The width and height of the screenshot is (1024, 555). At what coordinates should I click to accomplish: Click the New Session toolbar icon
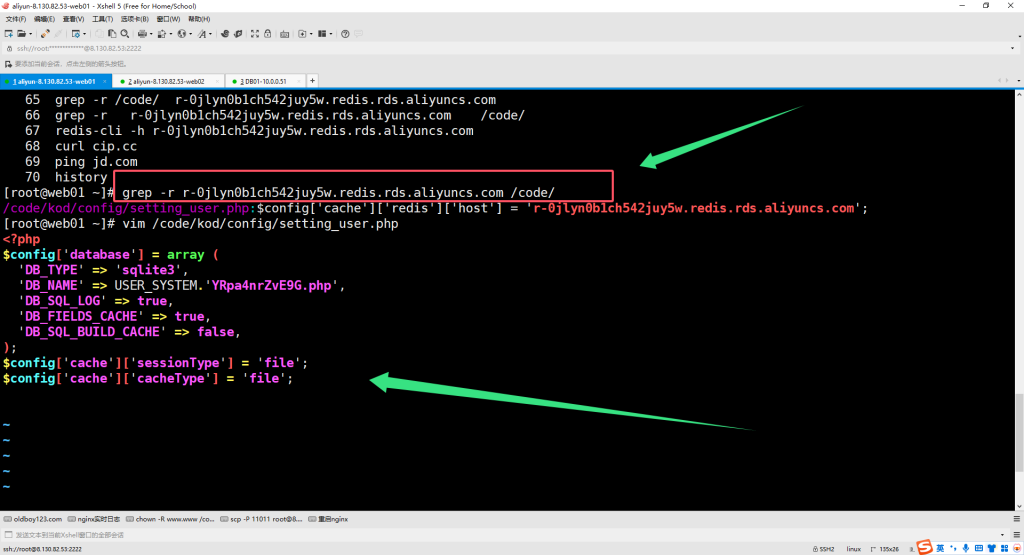click(9, 33)
